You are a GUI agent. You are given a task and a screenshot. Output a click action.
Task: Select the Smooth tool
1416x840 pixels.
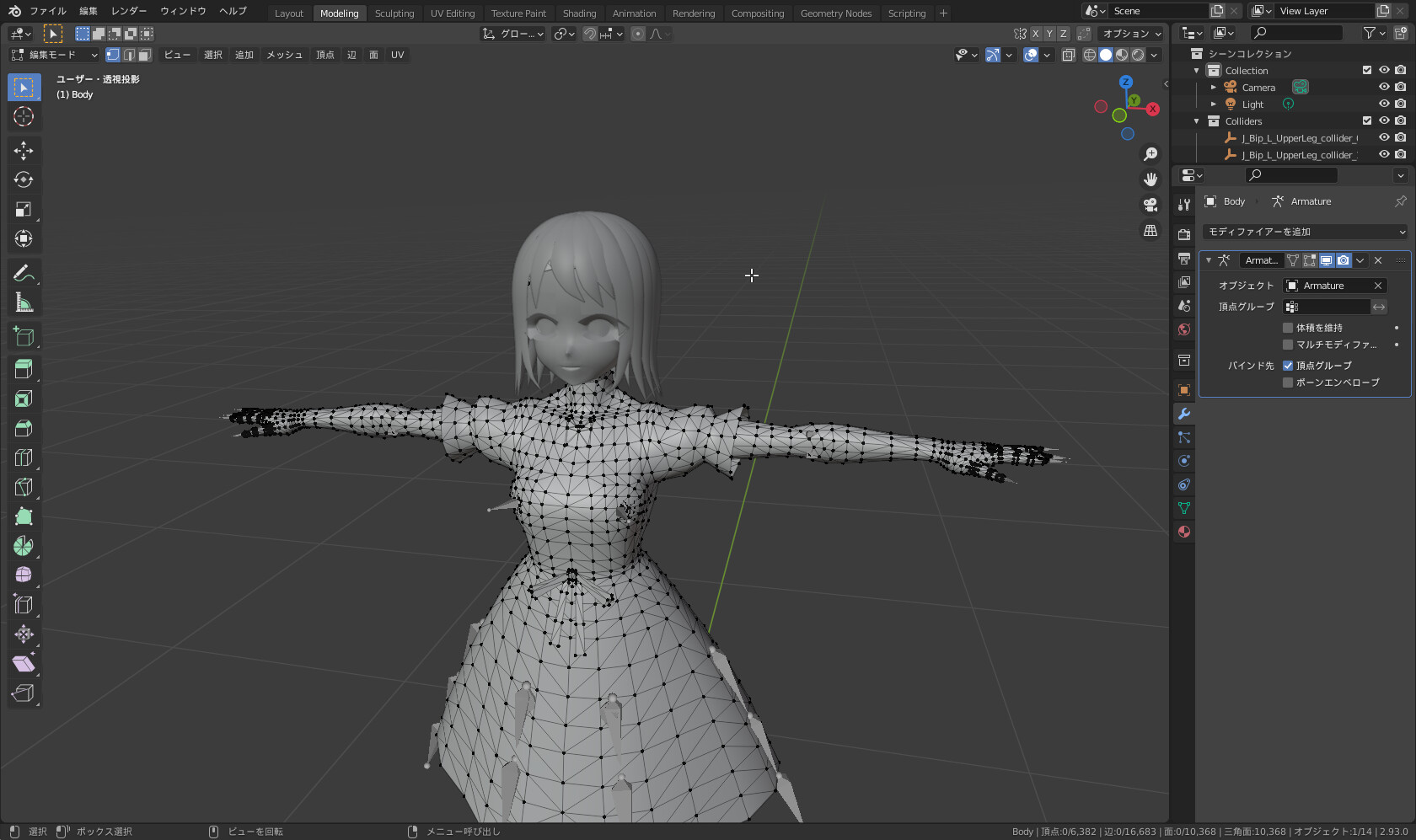pos(24,575)
